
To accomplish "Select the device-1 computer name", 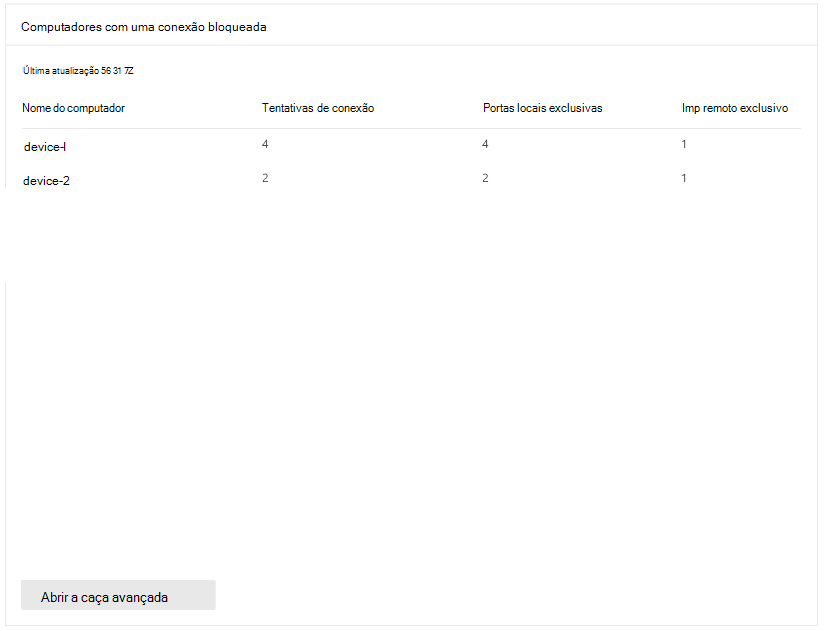I will tap(45, 147).
